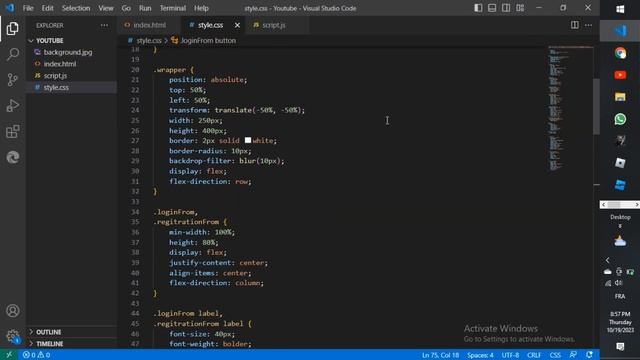Click line number 27 in the gutter
This screenshot has width=640, height=360.
click(135, 141)
